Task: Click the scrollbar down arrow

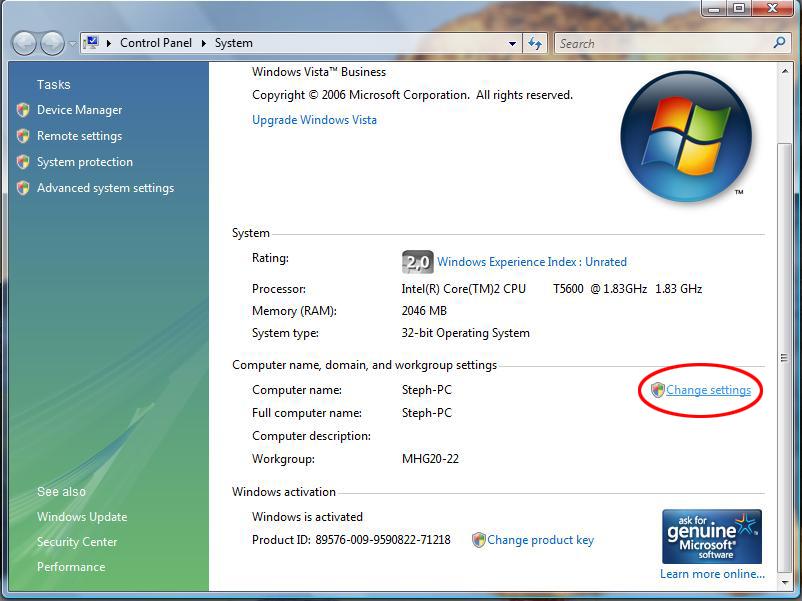Action: point(784,583)
